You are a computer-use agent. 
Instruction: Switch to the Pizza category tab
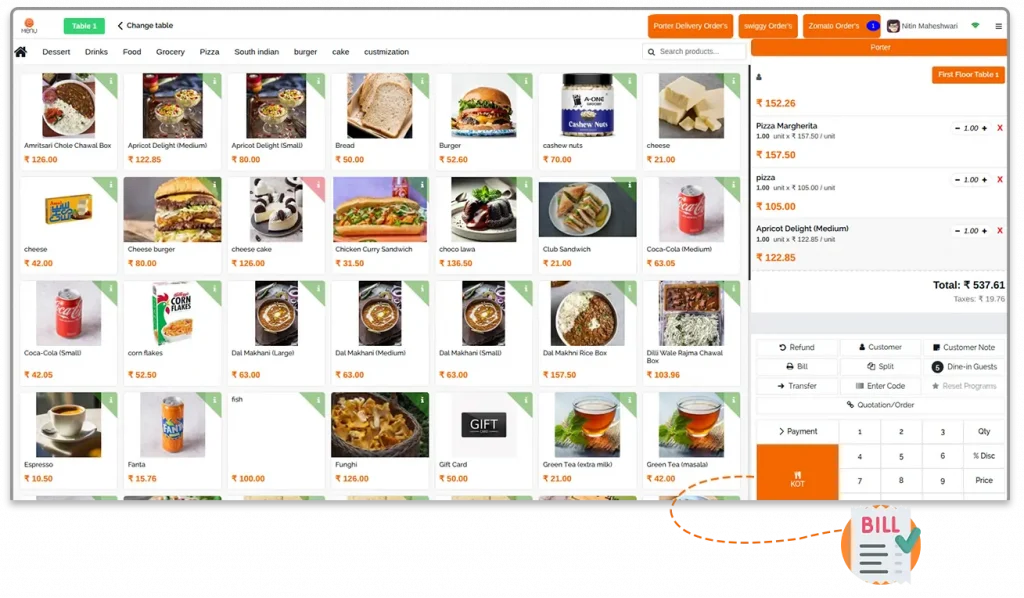(x=209, y=52)
